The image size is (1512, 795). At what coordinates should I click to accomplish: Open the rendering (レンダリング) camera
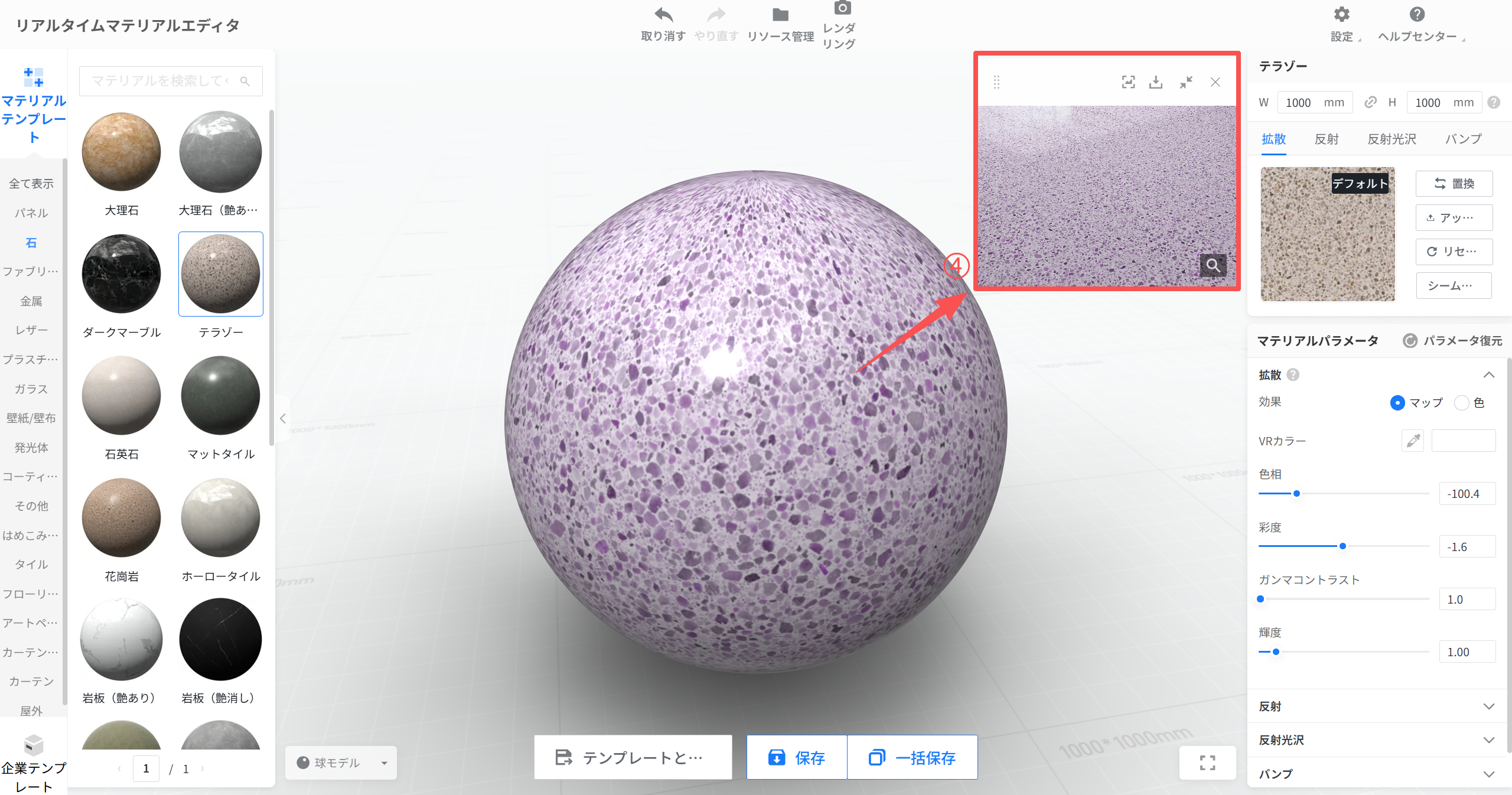842,8
